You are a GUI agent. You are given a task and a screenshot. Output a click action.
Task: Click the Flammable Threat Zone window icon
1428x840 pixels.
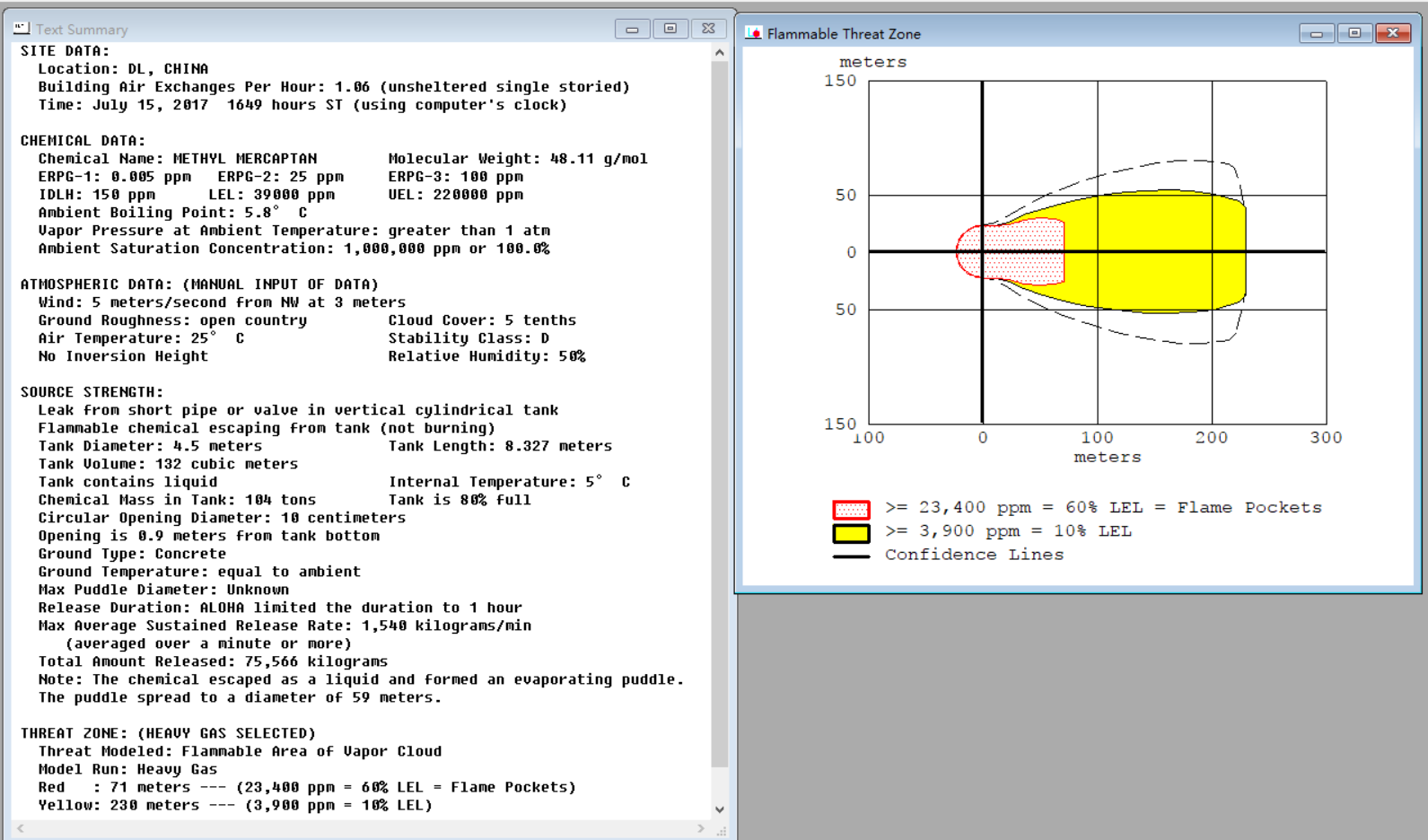coord(754,33)
